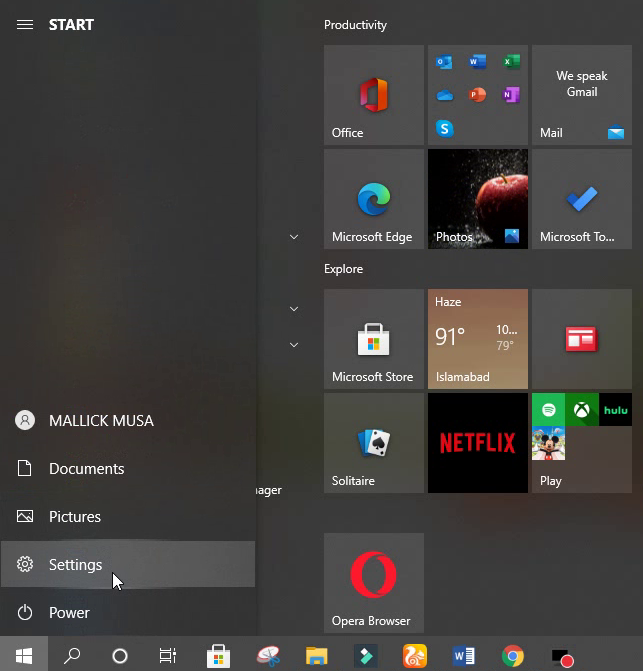
Task: Launch Outlook from the Office apps tile
Action: click(444, 62)
